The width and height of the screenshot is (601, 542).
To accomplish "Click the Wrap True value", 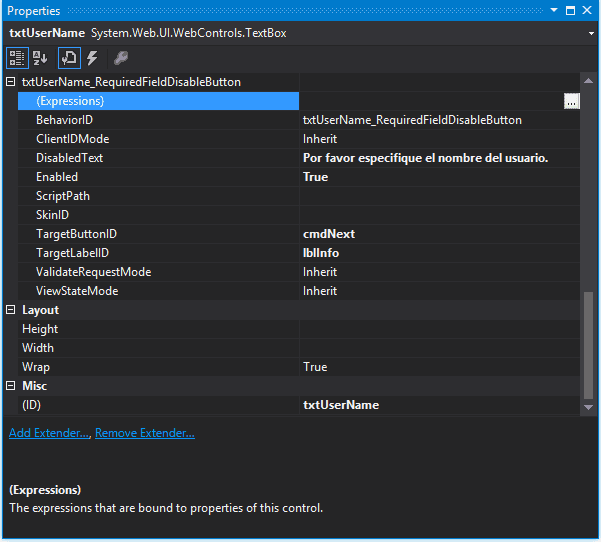I will (439, 367).
